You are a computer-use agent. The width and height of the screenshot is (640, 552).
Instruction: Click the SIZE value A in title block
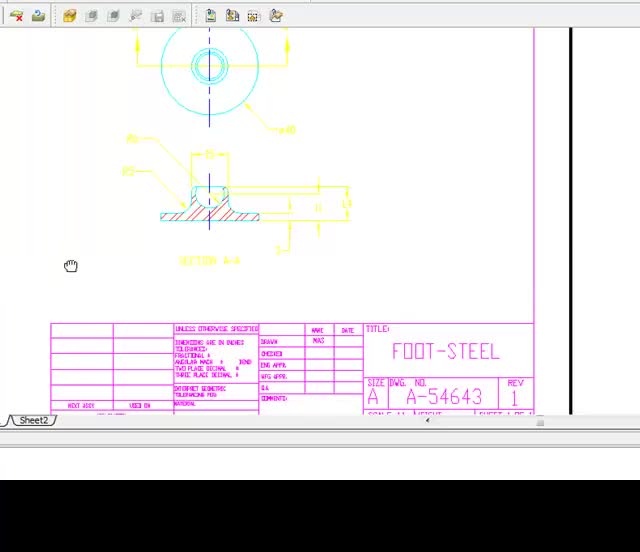click(373, 397)
